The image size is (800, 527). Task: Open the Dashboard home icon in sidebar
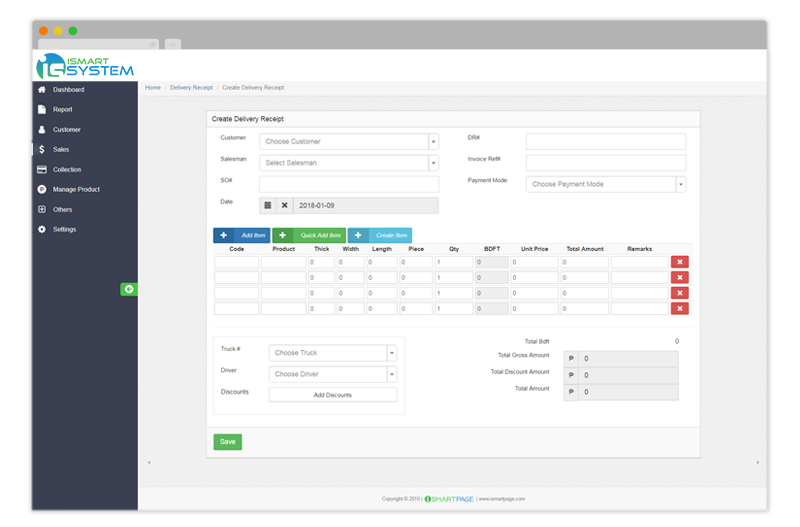[42, 89]
